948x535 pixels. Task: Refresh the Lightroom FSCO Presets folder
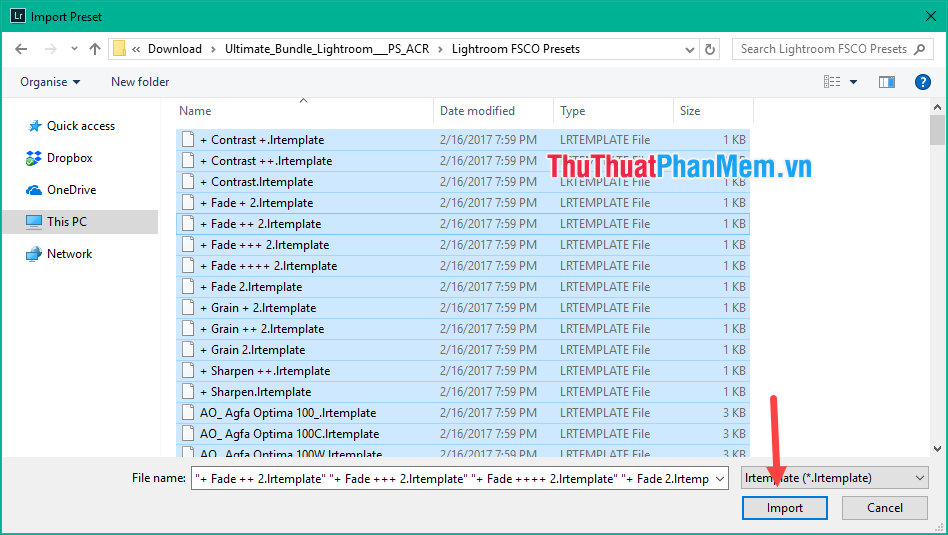pos(710,49)
